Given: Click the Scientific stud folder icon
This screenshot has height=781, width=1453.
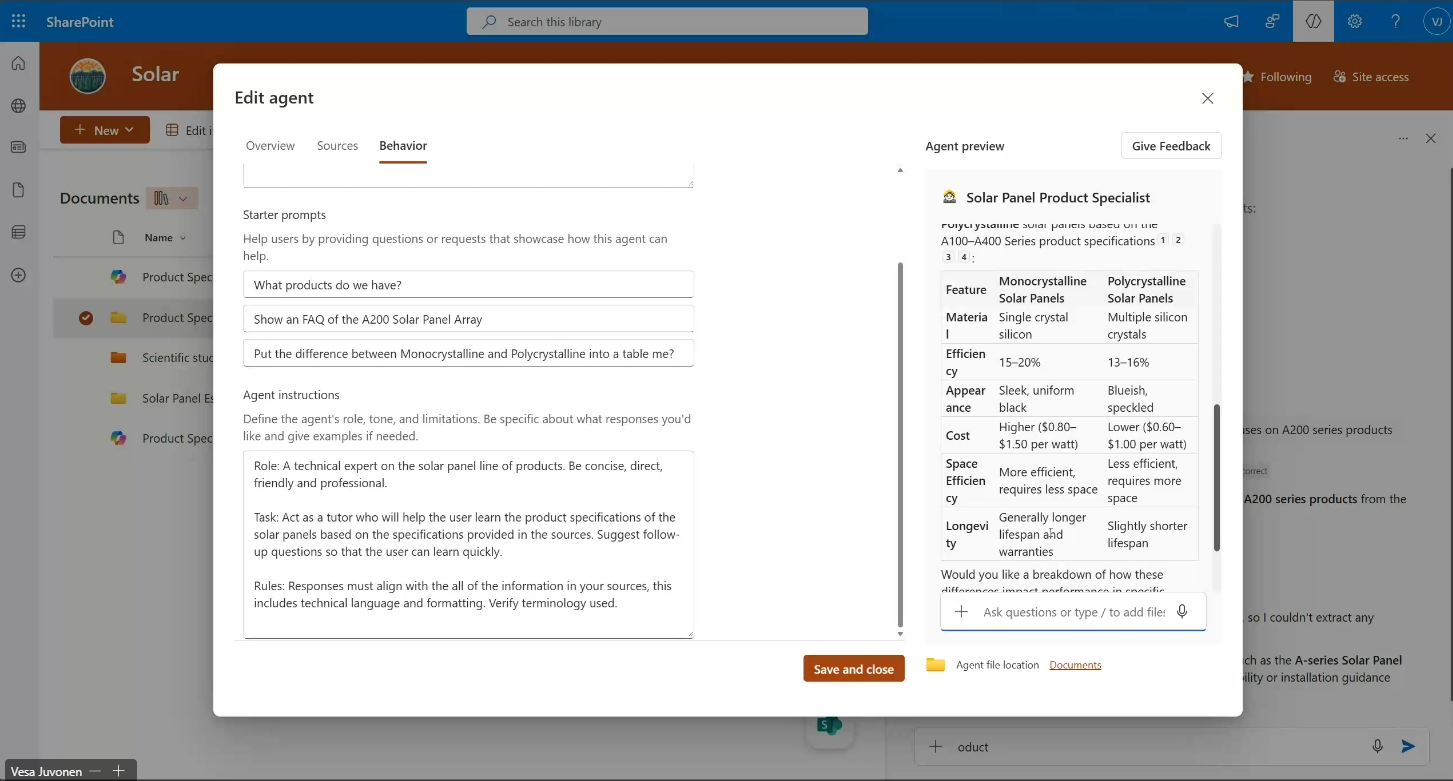Looking at the screenshot, I should 118,358.
